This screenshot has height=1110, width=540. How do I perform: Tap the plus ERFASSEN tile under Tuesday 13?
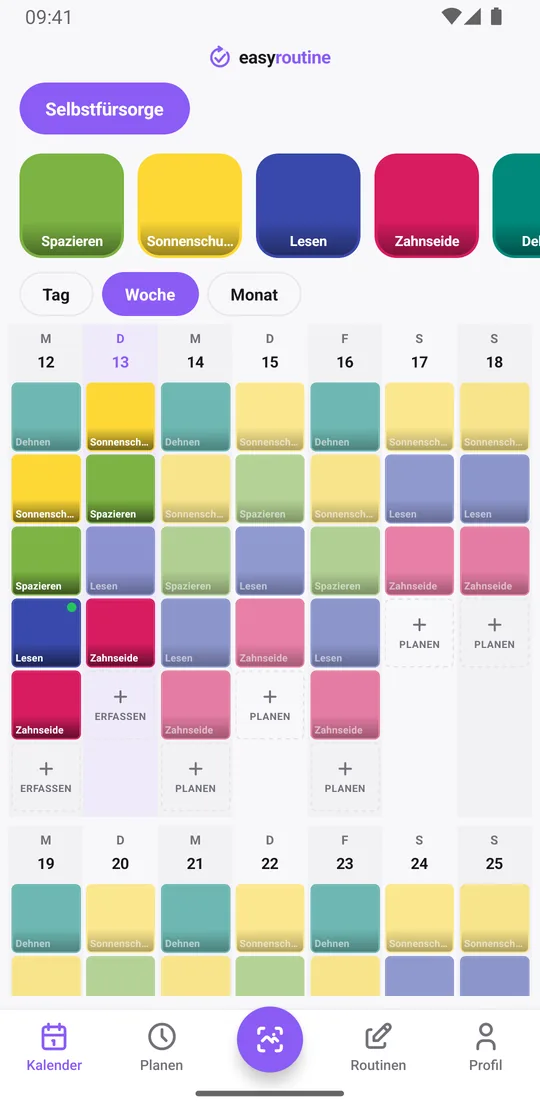click(x=120, y=705)
